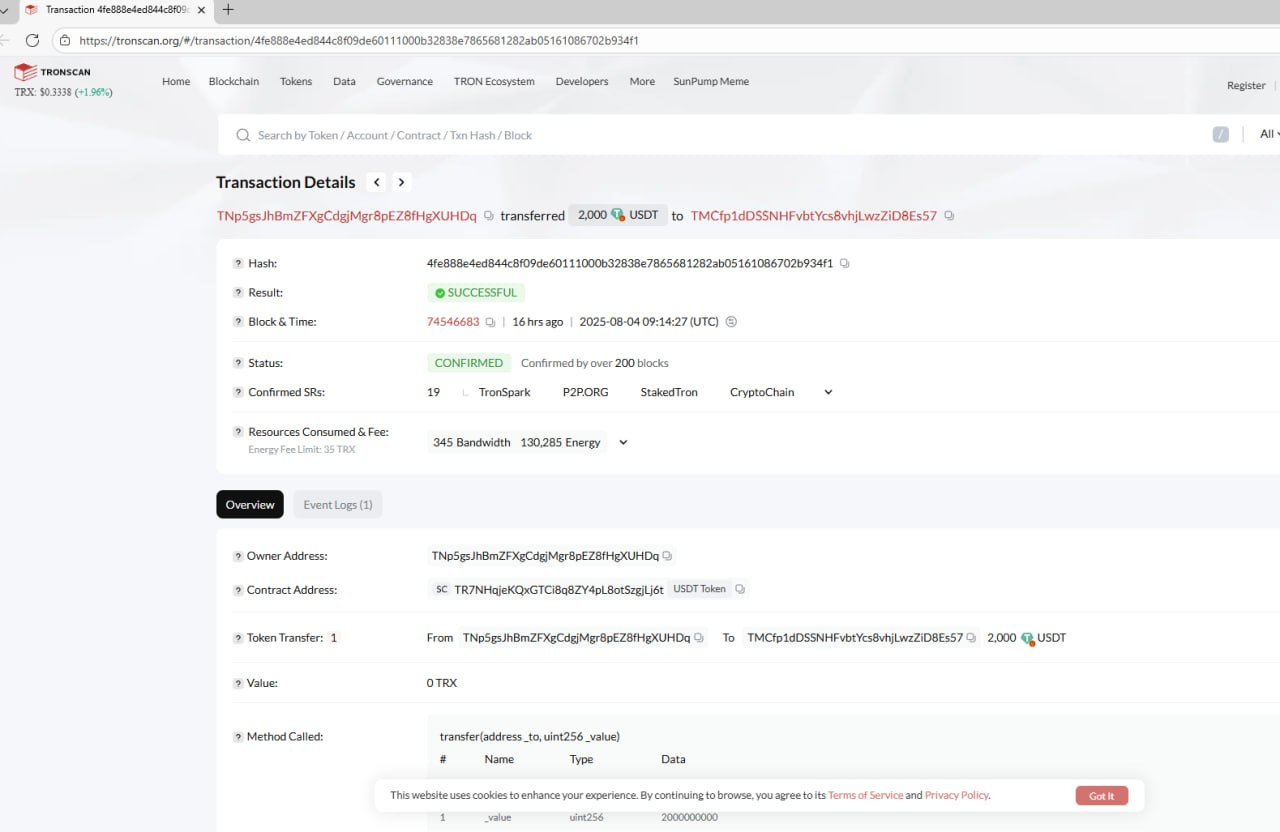Open the Home menu
This screenshot has width=1280, height=832.
pyautogui.click(x=176, y=82)
